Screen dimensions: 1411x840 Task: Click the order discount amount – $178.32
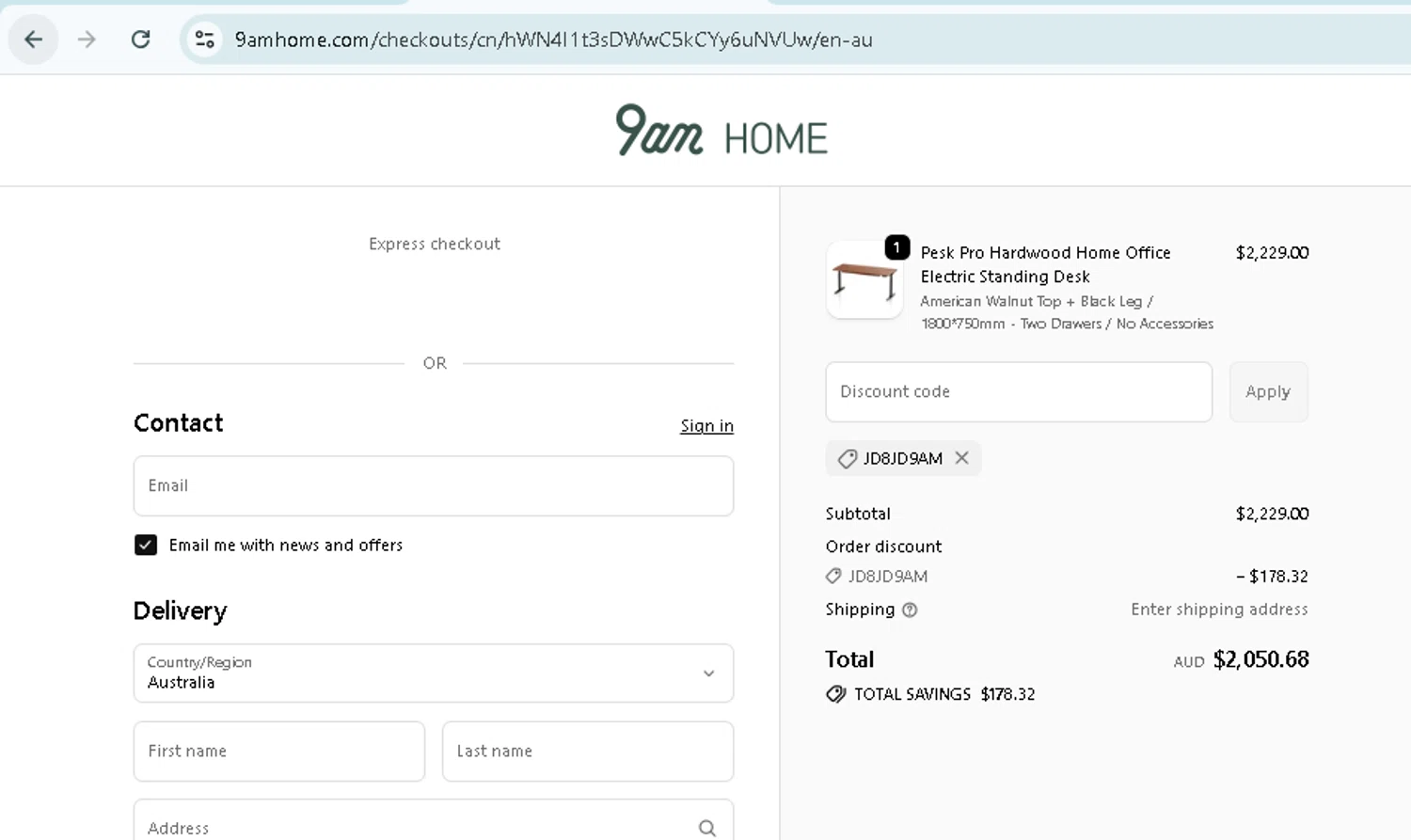[x=1272, y=577]
